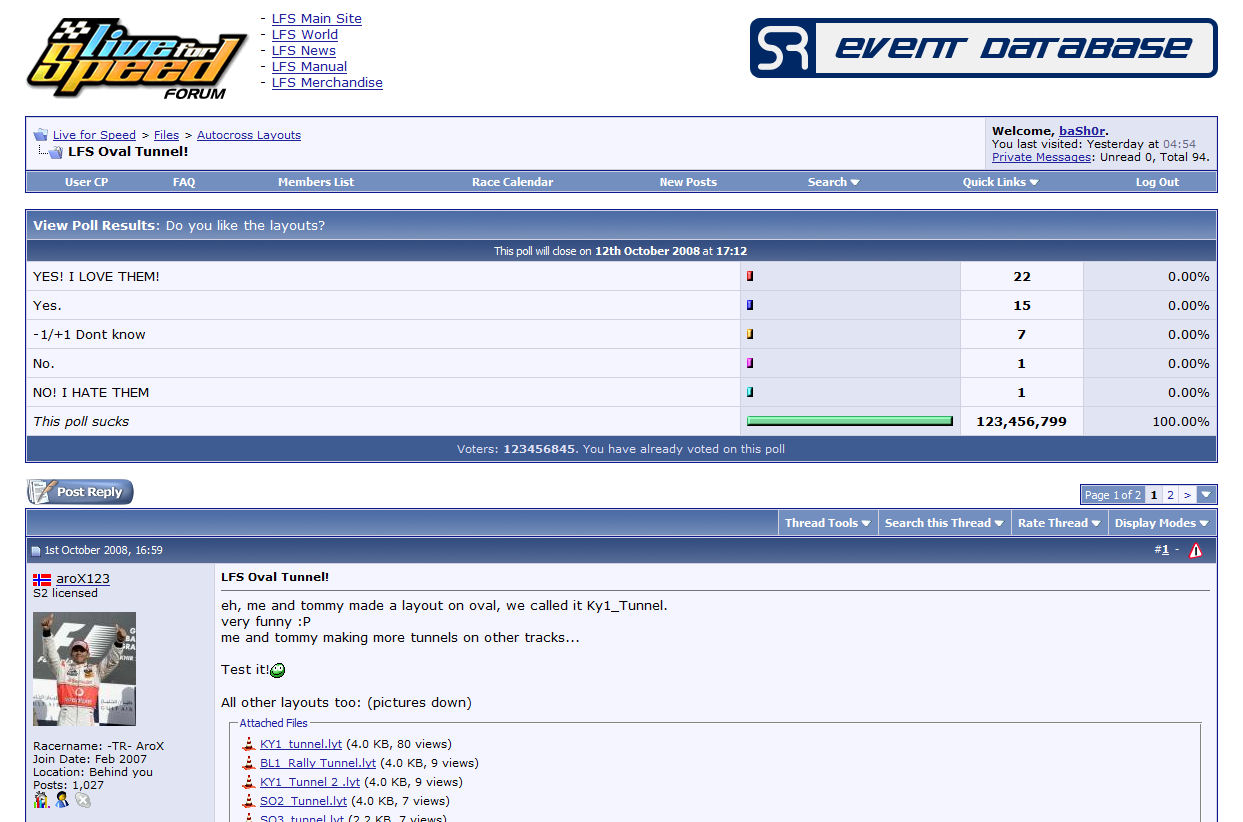Open the Quick Links dropdown
The image size is (1243, 822).
click(1001, 182)
